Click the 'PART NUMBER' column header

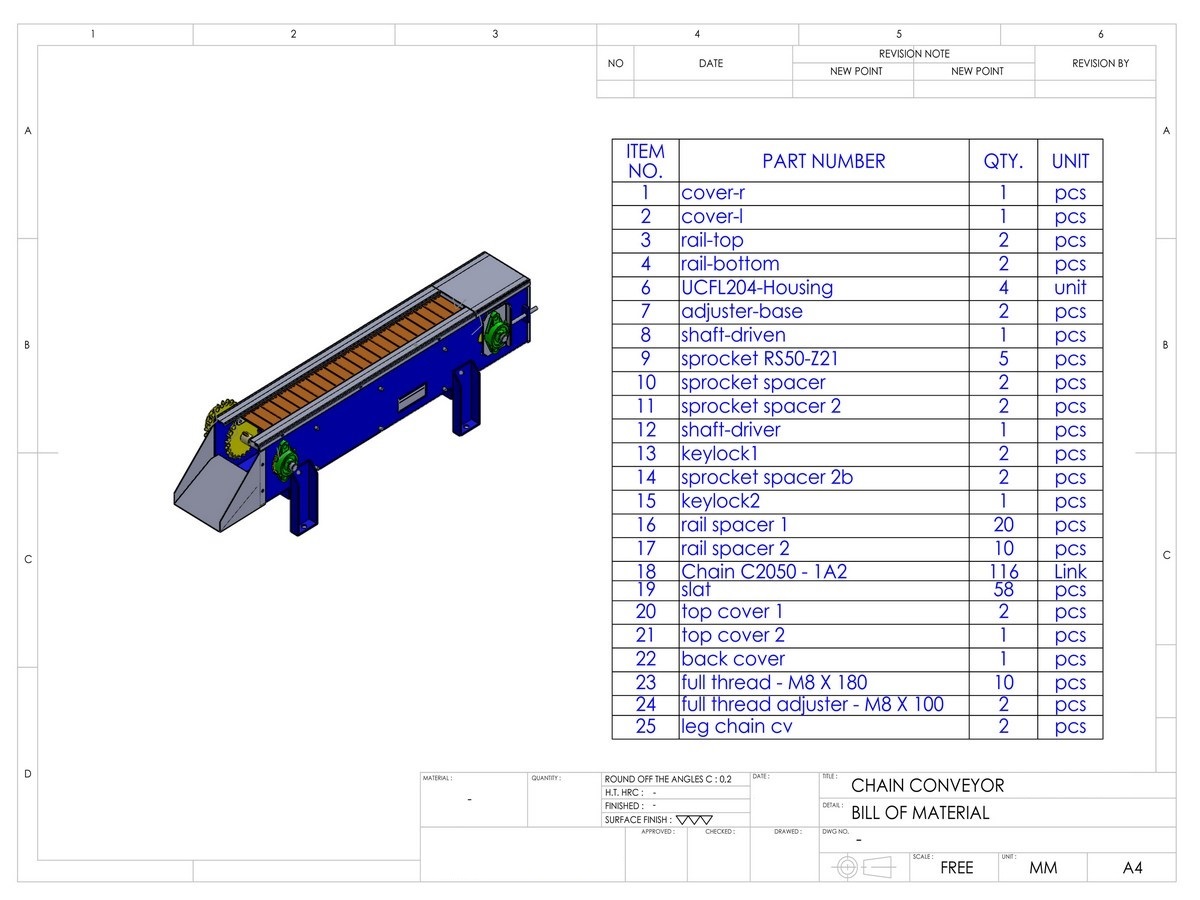824,161
